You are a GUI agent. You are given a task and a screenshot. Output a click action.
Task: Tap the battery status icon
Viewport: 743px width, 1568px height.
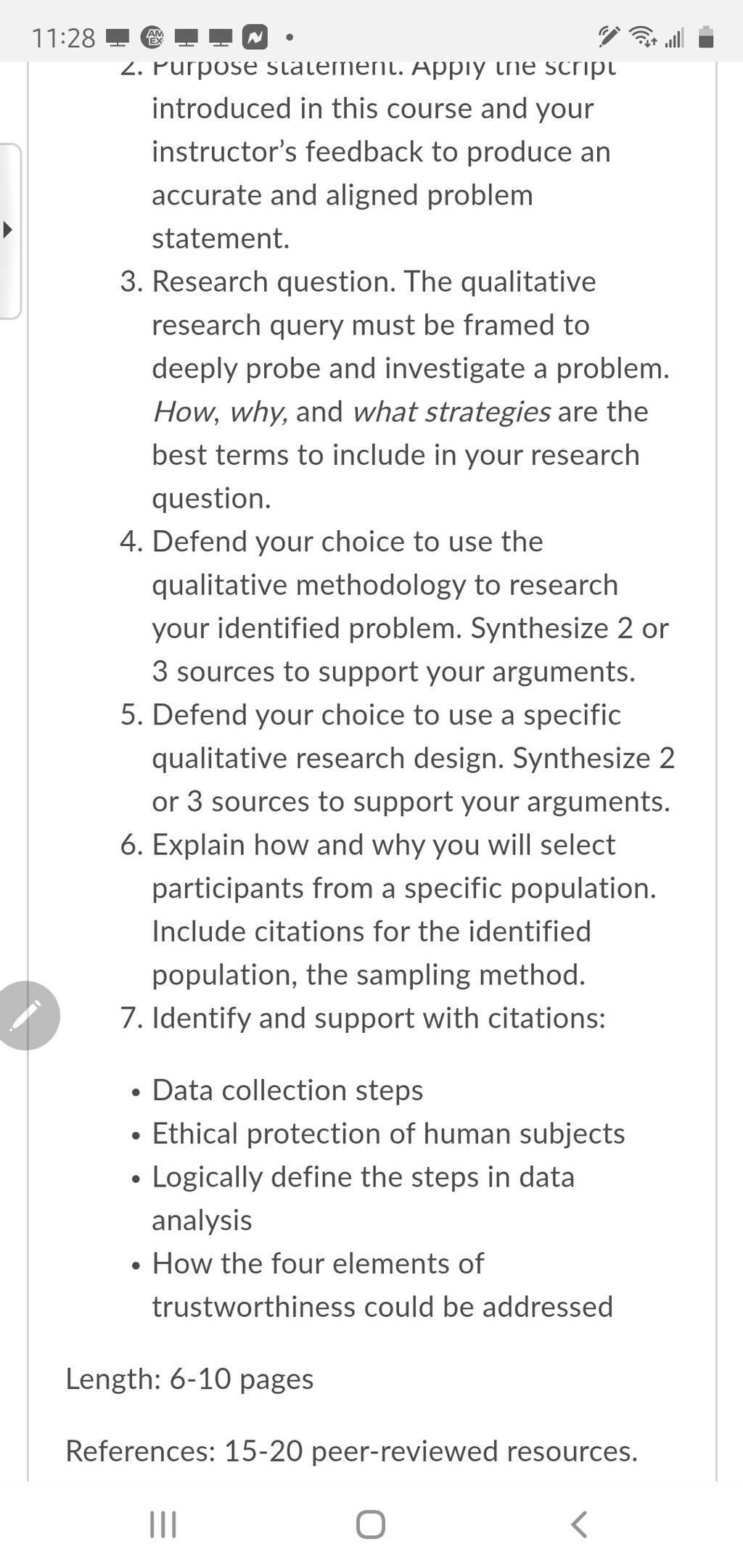click(706, 36)
